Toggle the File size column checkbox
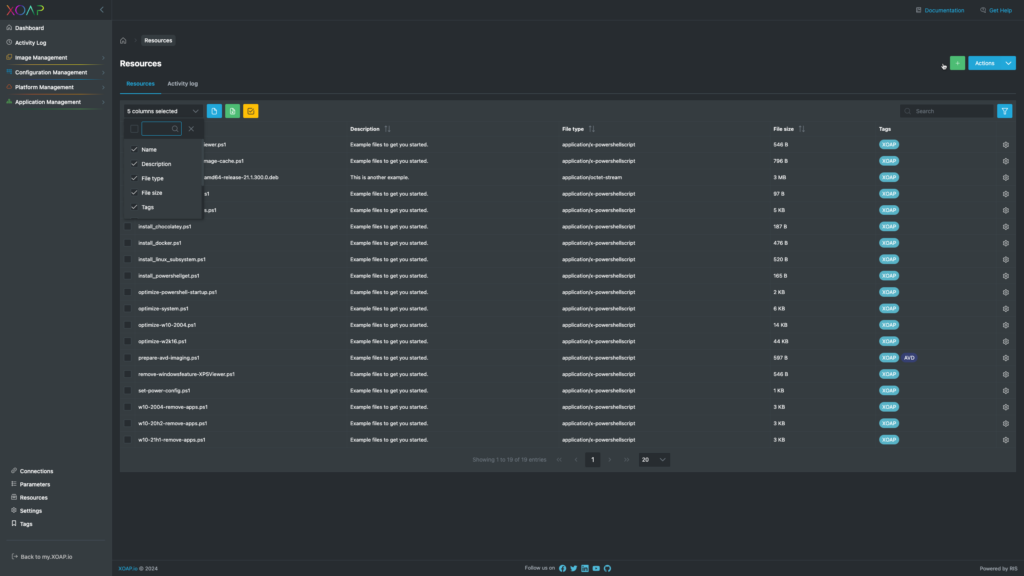The width and height of the screenshot is (1024, 576). (x=135, y=193)
